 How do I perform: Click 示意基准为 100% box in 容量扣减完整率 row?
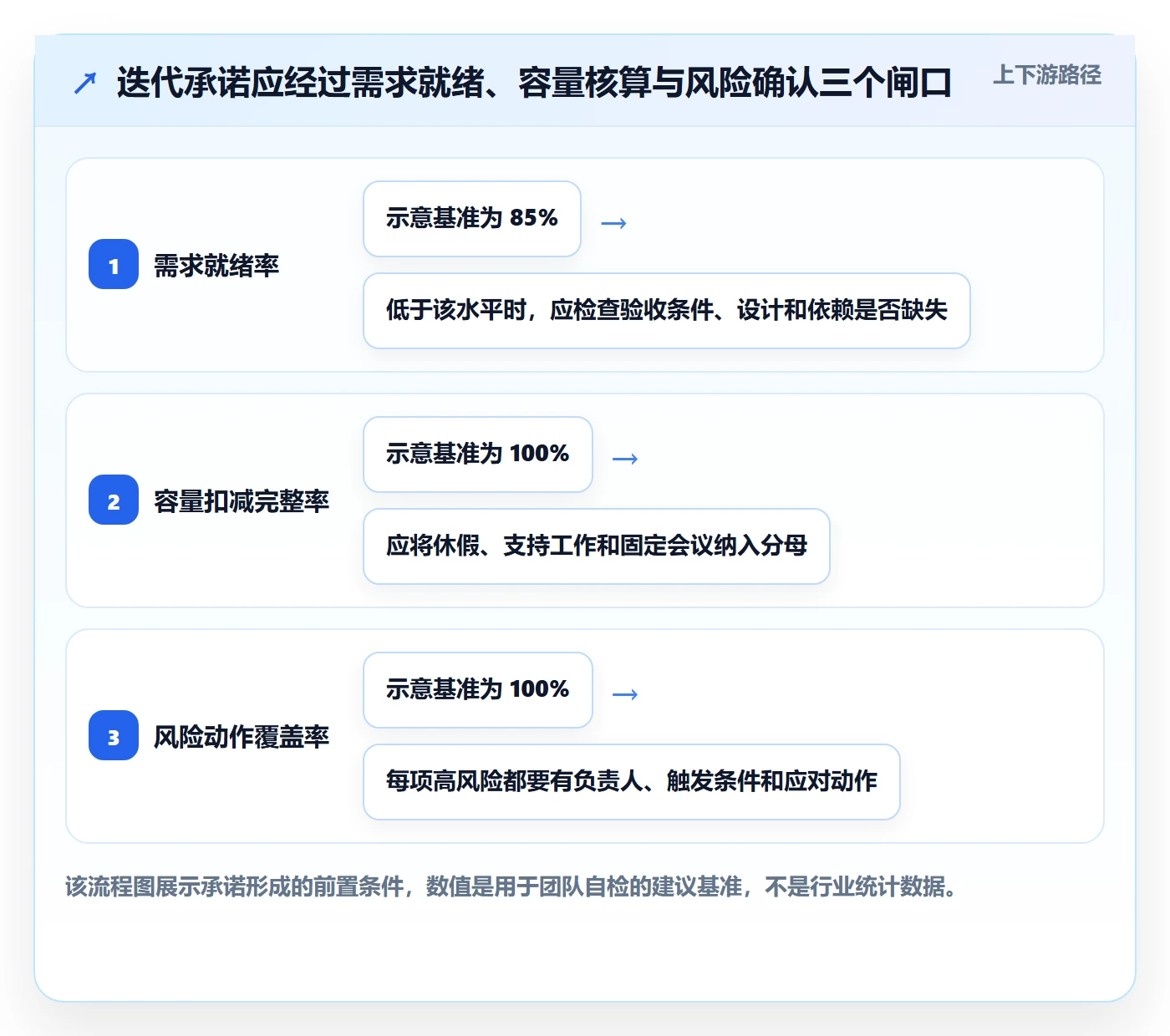pos(478,455)
